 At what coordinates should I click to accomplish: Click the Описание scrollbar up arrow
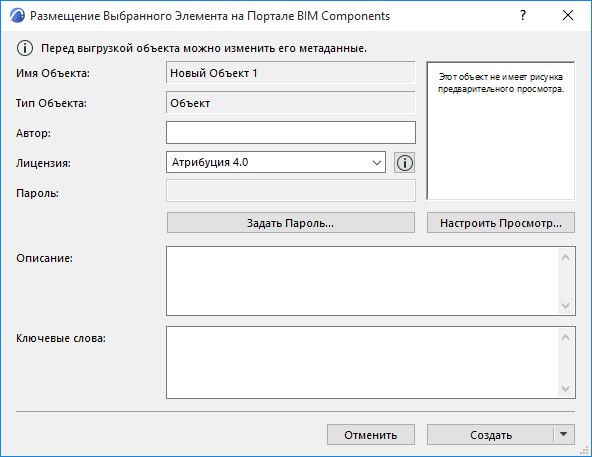coord(566,258)
